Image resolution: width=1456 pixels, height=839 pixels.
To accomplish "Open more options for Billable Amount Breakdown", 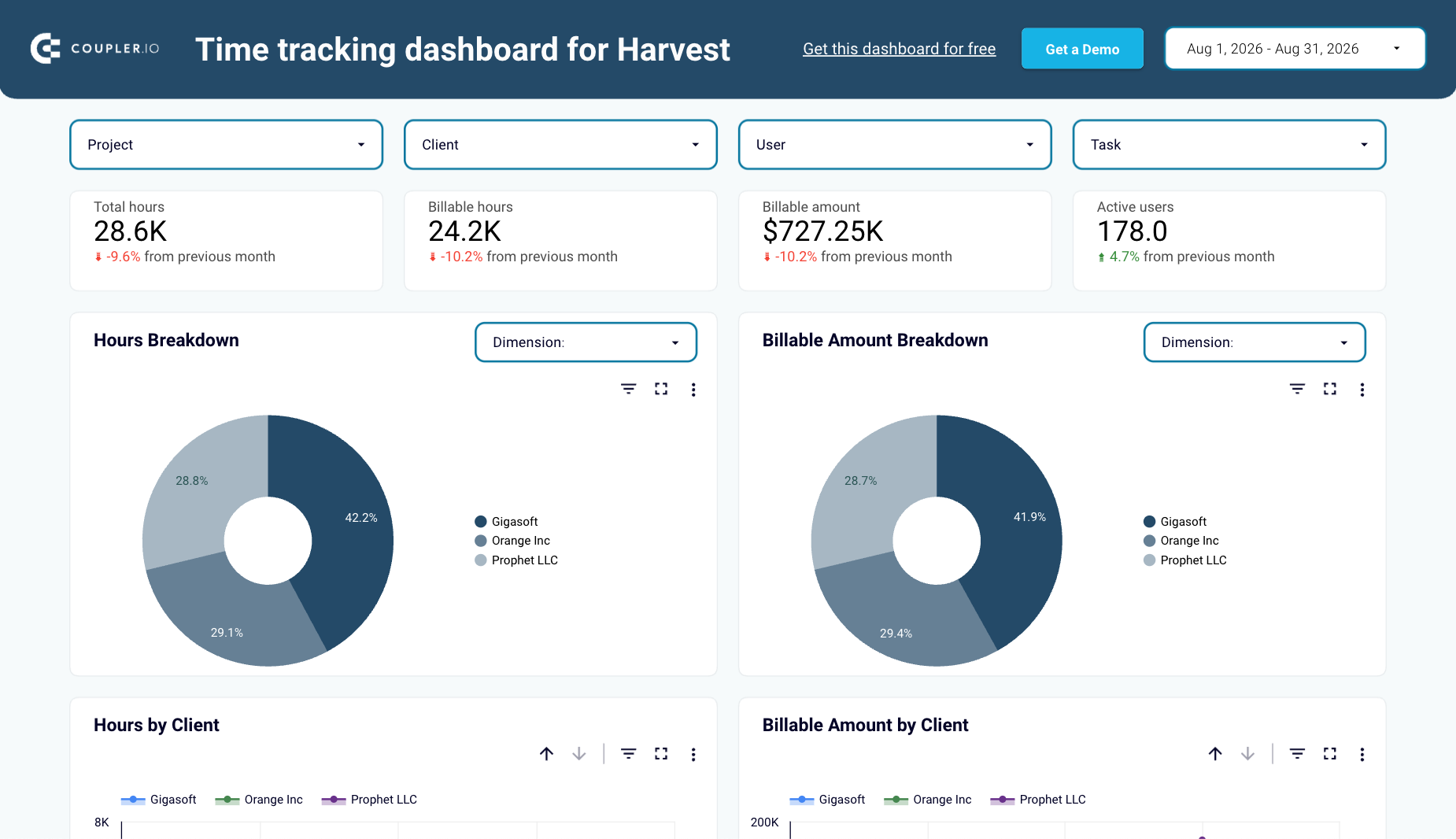I will [x=1362, y=390].
